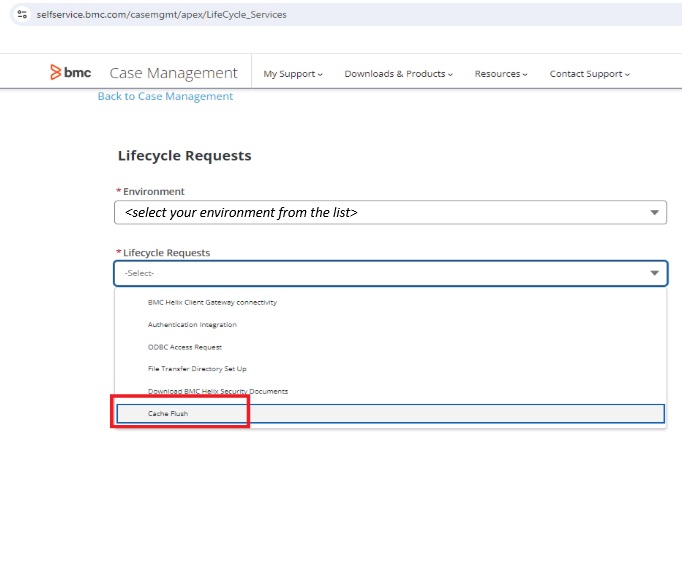The width and height of the screenshot is (682, 568).
Task: Click the site information icon in address bar
Action: (x=22, y=13)
